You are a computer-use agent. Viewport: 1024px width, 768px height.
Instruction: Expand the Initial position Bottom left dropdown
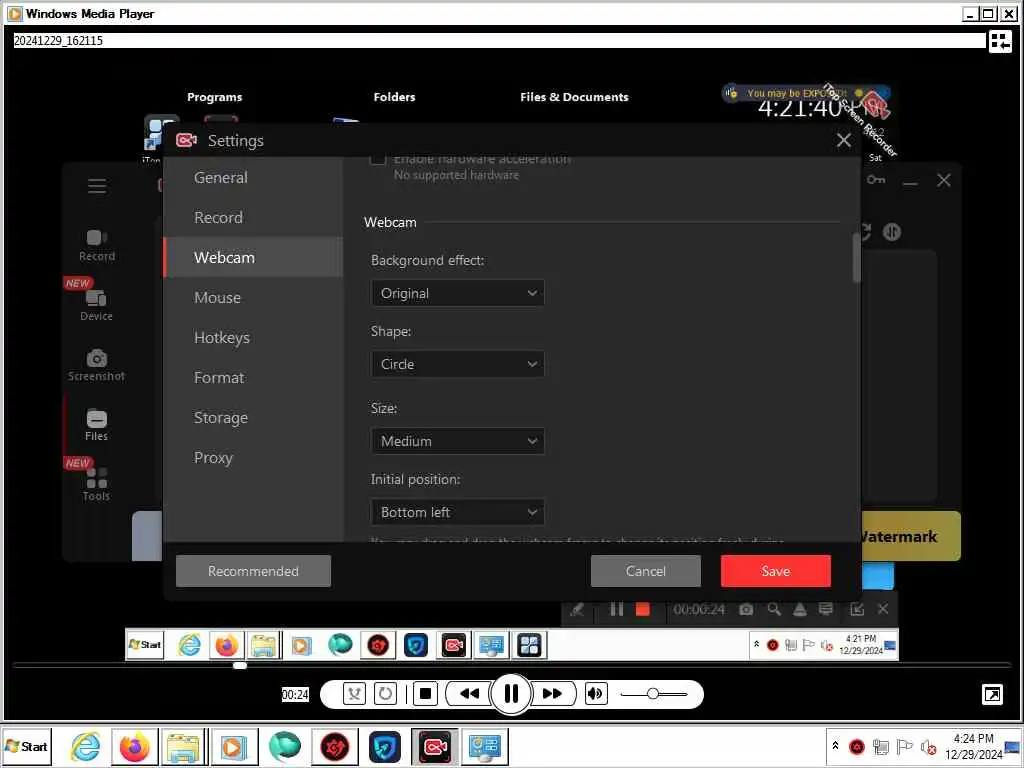point(457,513)
